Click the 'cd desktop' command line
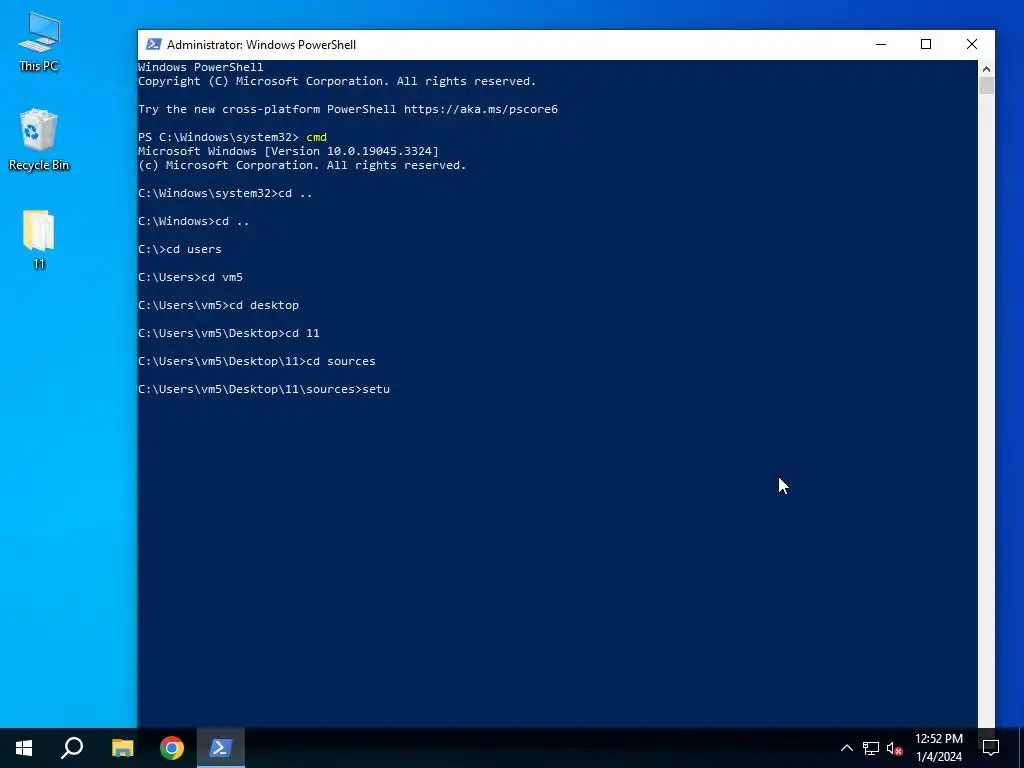This screenshot has height=768, width=1024. click(x=218, y=305)
